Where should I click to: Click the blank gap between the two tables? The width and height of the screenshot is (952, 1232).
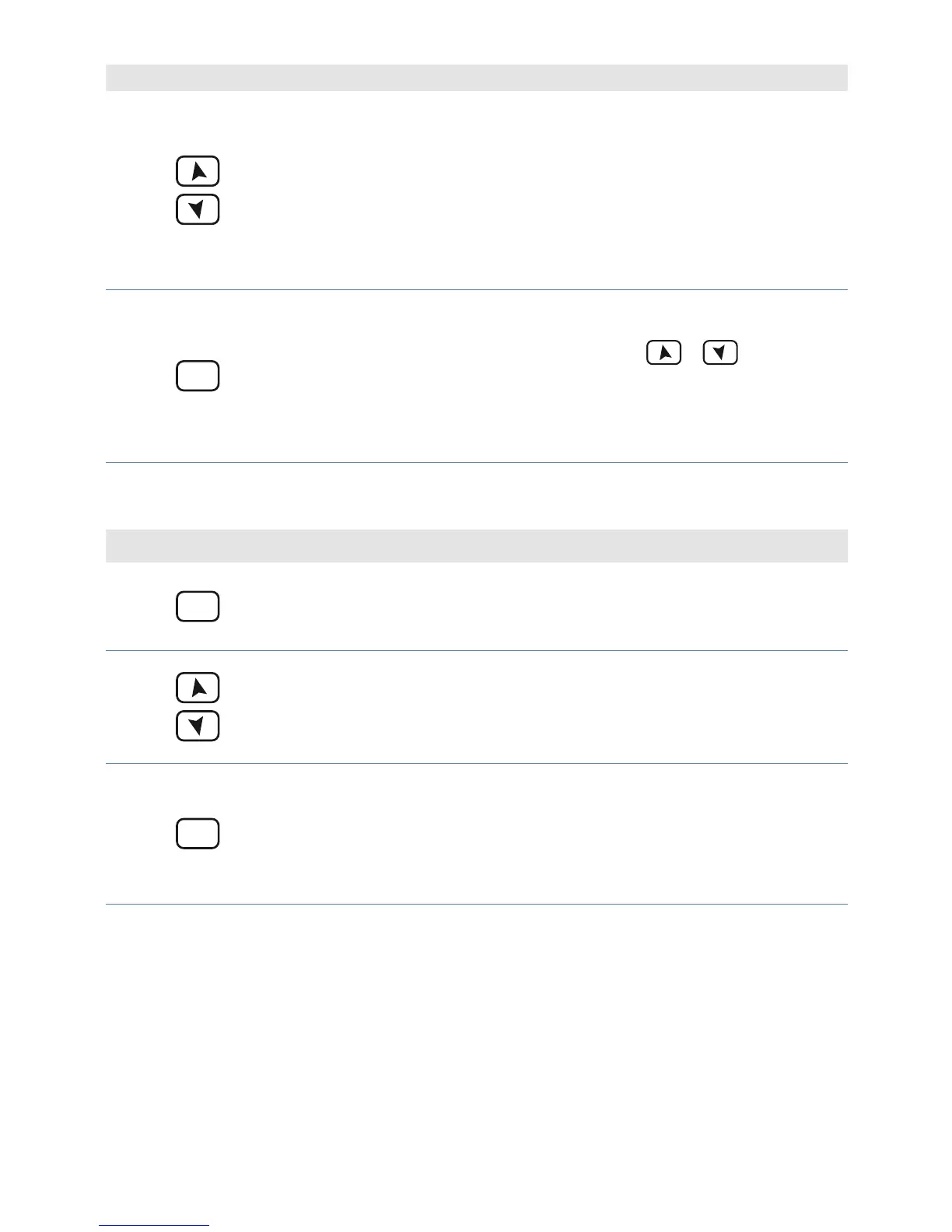(x=476, y=496)
